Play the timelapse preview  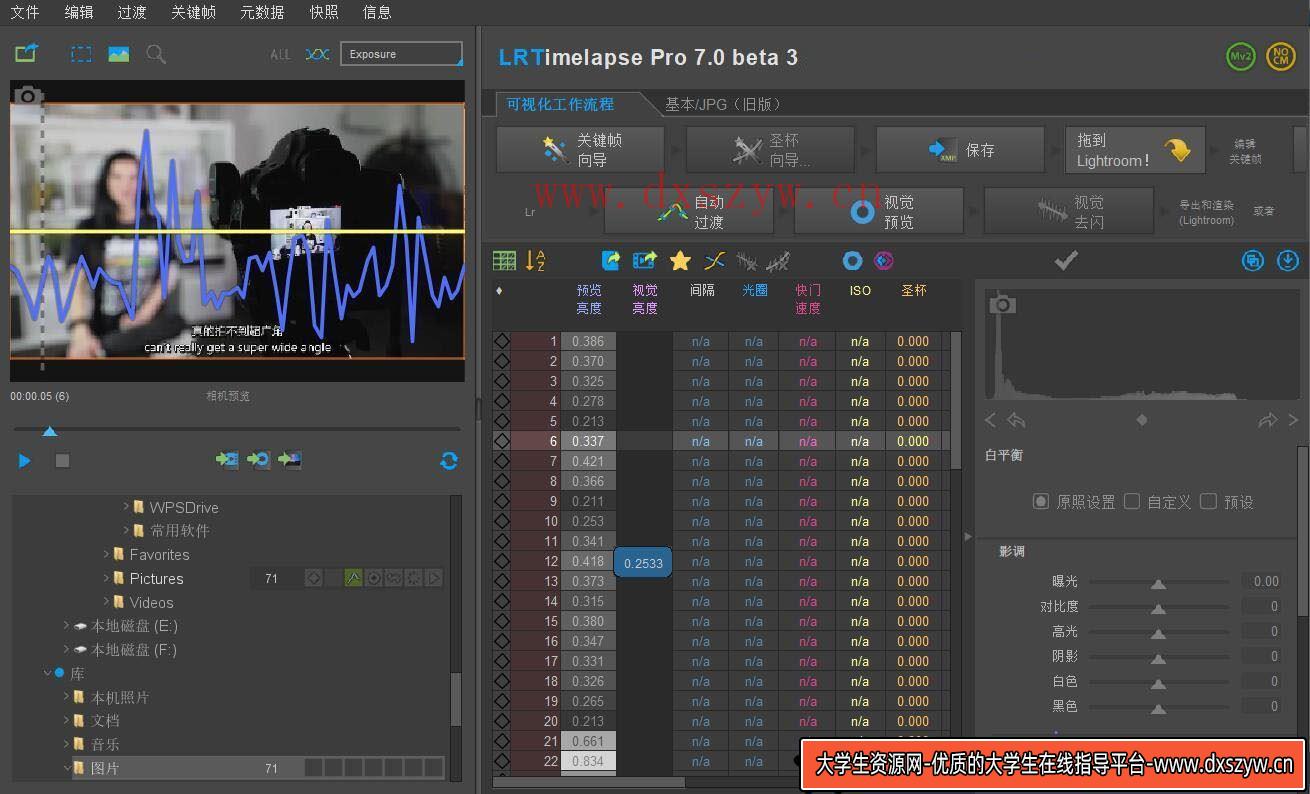tap(25, 461)
